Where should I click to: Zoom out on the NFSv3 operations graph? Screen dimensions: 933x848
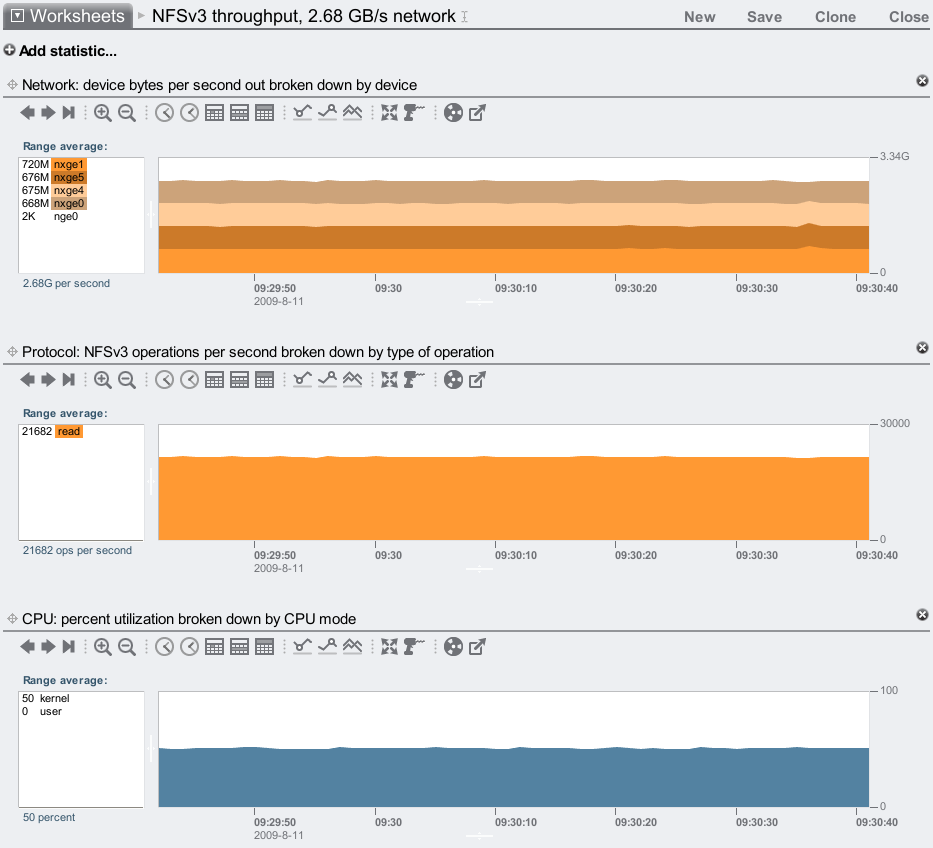click(x=127, y=380)
